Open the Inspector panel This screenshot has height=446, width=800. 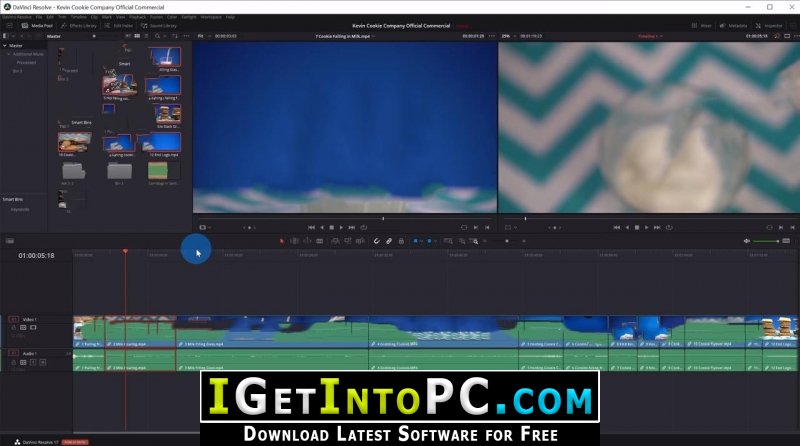769,26
